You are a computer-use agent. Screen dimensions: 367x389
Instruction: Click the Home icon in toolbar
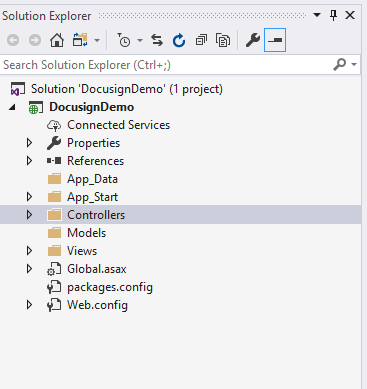coord(57,41)
